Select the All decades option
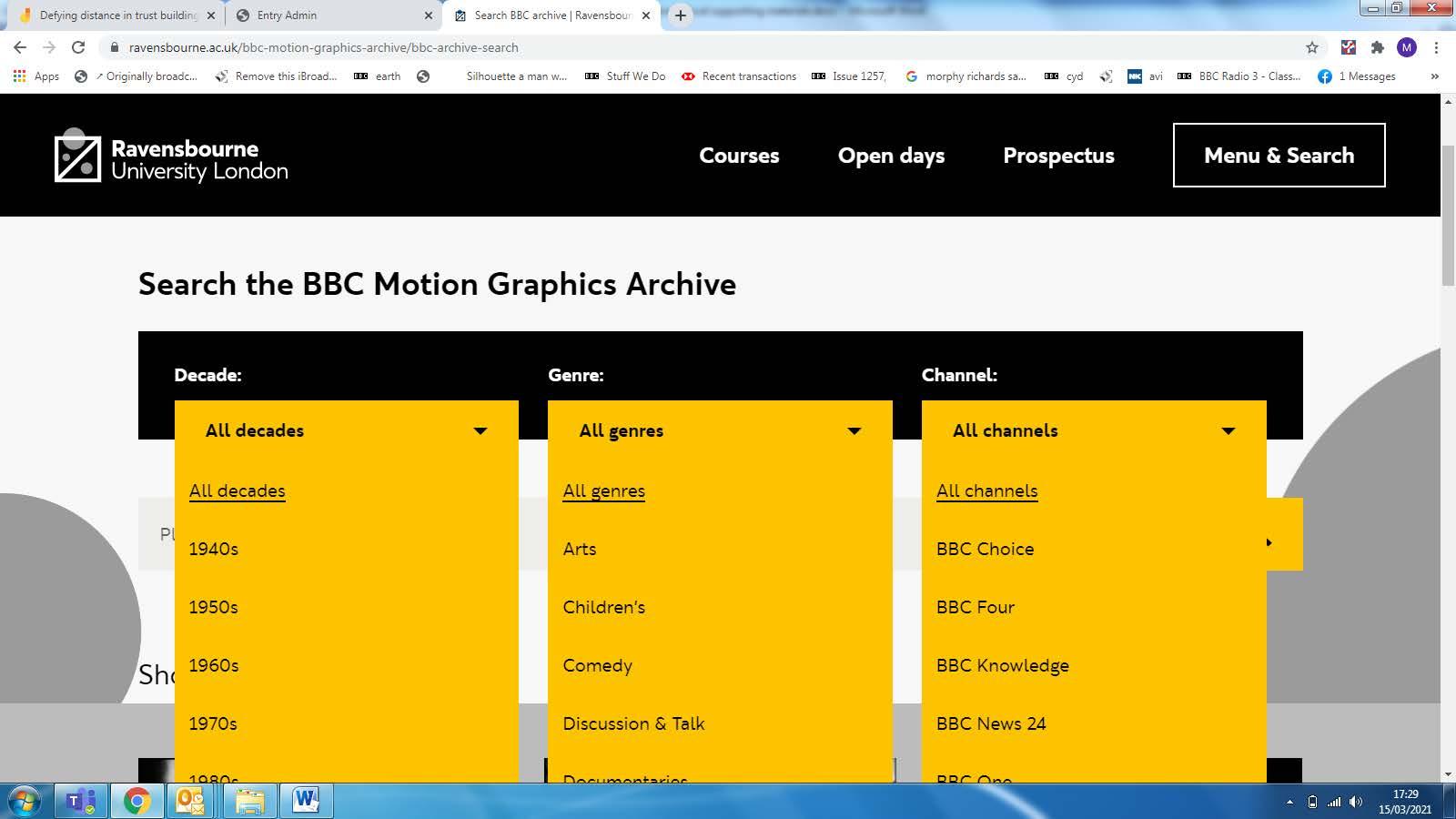The image size is (1456, 819). coord(237,490)
